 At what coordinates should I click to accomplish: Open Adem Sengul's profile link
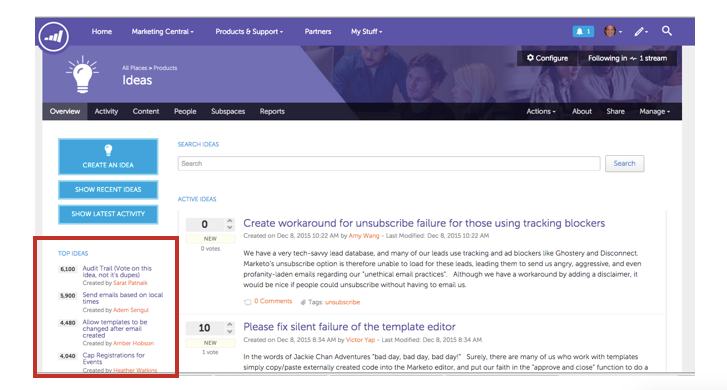[x=131, y=310]
